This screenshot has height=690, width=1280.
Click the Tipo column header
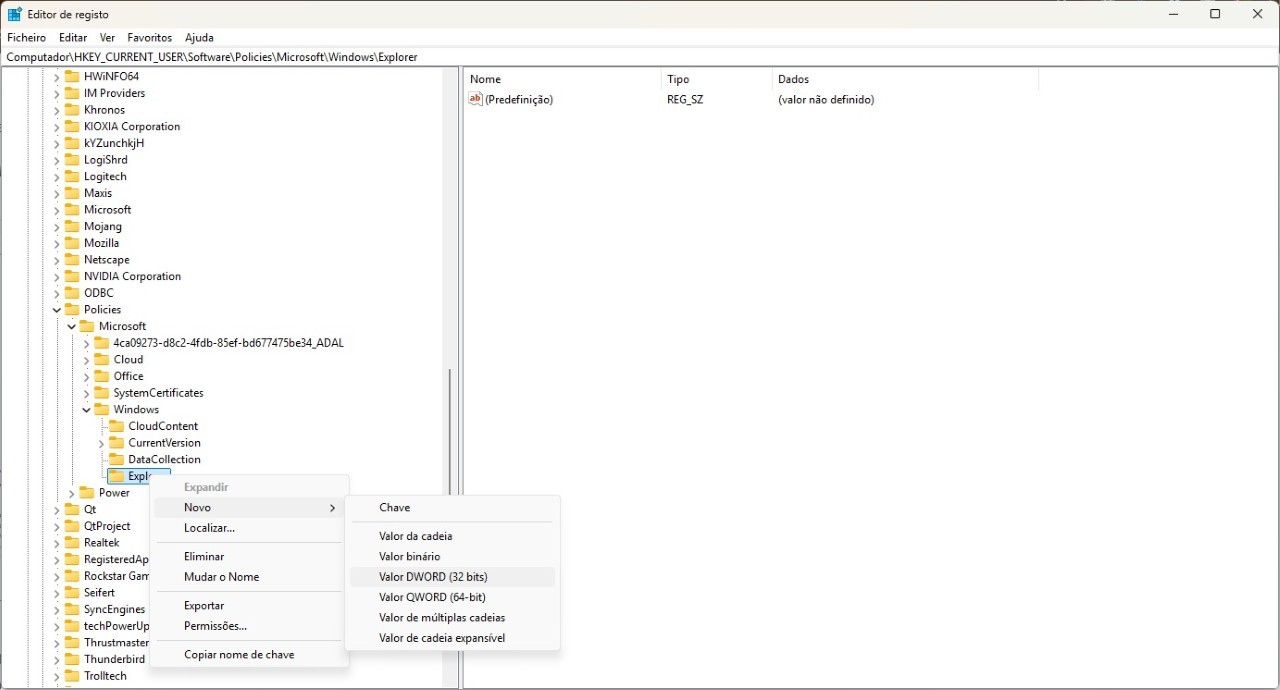pyautogui.click(x=678, y=79)
